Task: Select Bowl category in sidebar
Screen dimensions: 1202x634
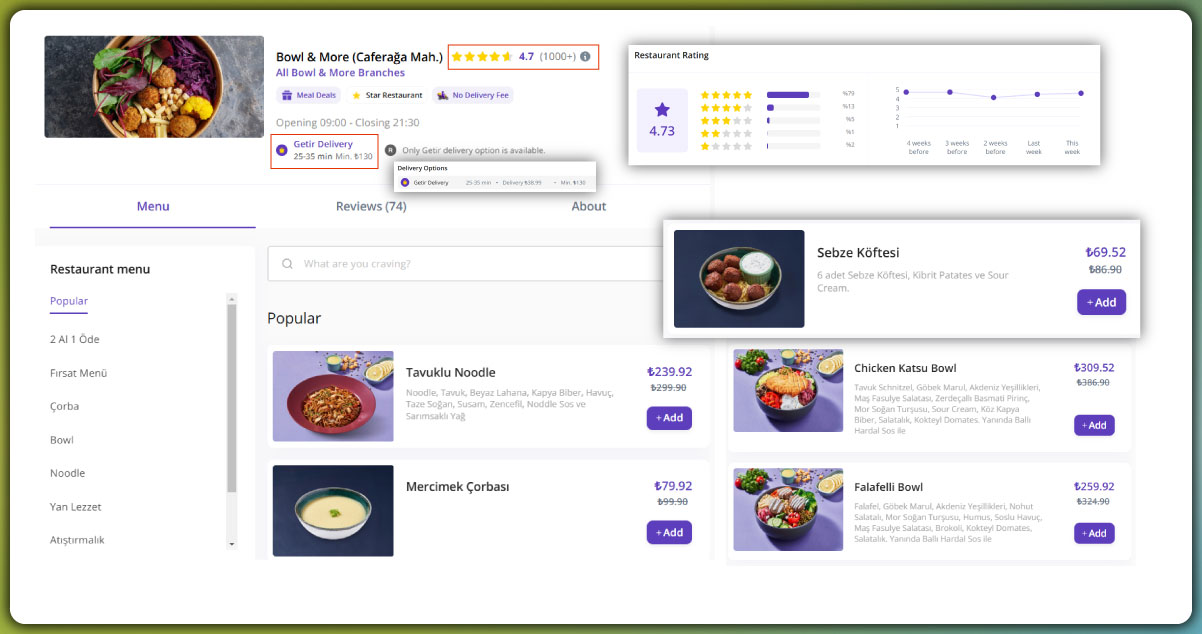Action: (62, 440)
